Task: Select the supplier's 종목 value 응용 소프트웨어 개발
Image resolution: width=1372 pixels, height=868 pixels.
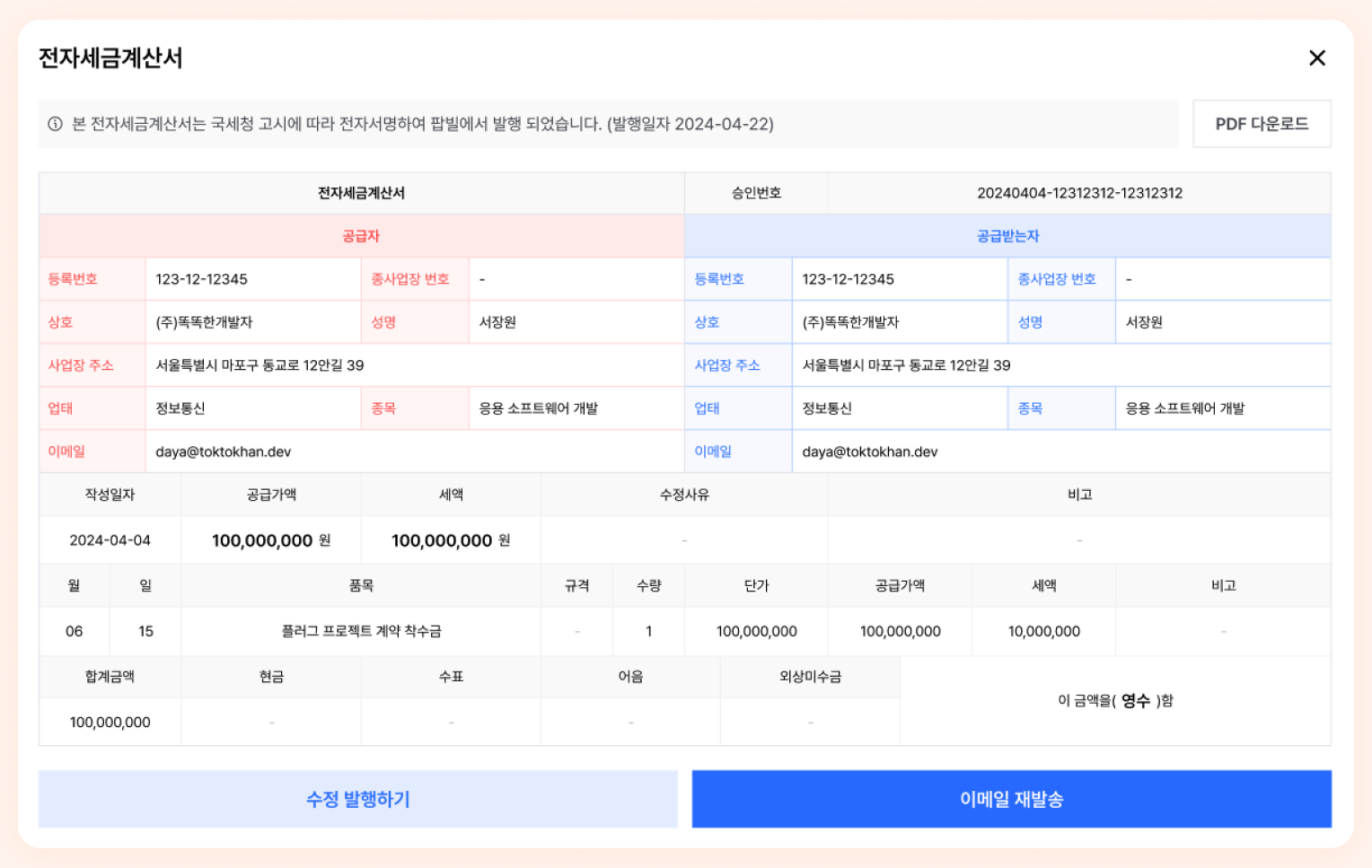Action: [x=538, y=408]
